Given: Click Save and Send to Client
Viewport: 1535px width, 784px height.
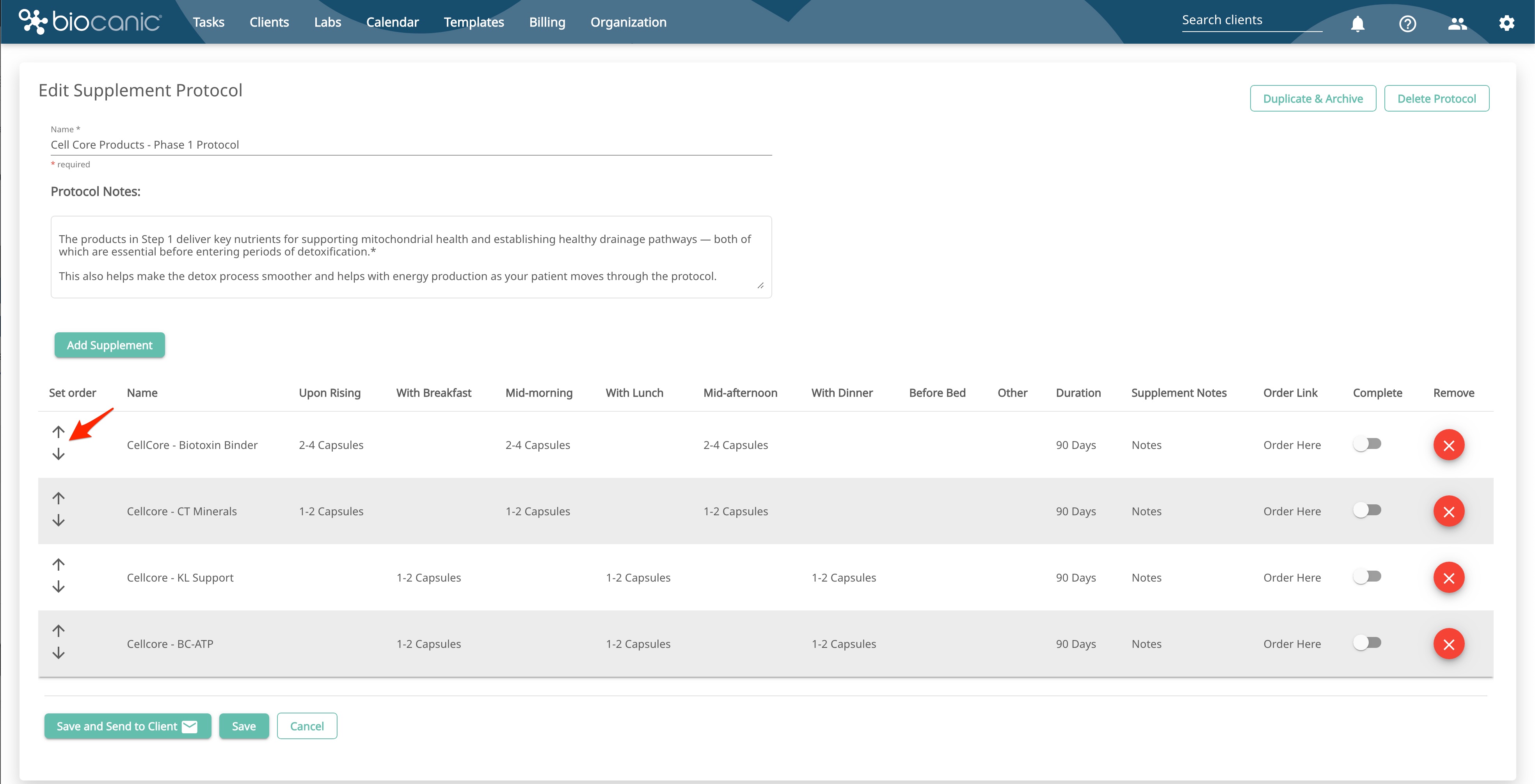Looking at the screenshot, I should coord(128,726).
